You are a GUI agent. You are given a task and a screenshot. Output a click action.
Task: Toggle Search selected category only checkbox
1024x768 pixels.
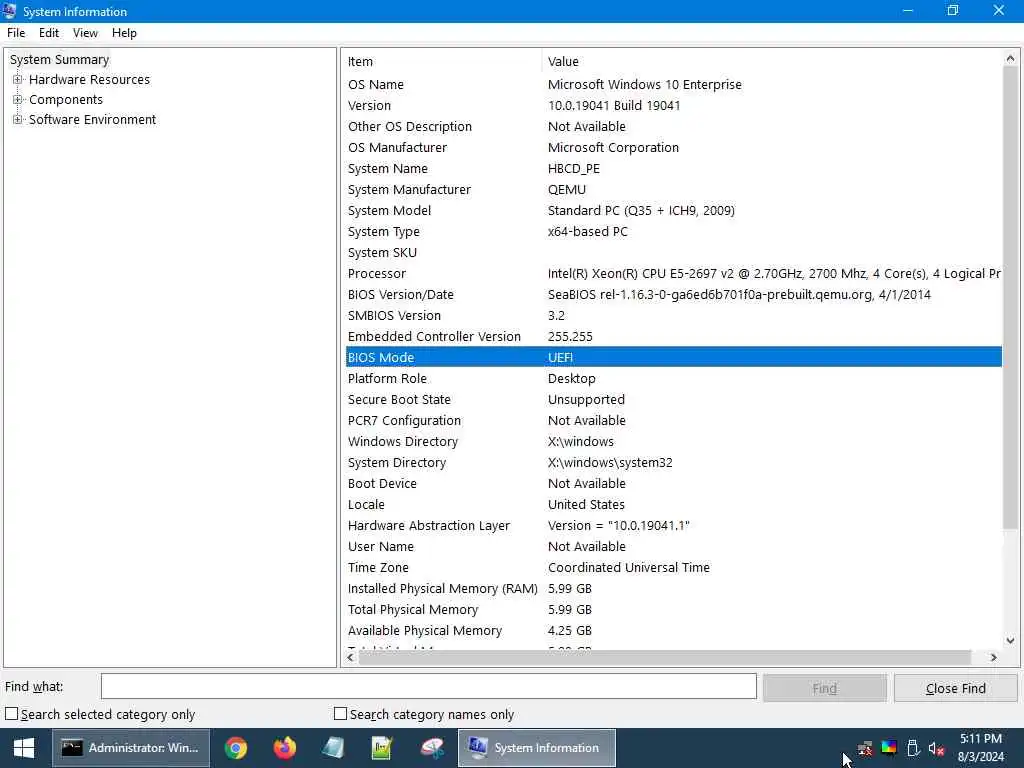tap(12, 714)
